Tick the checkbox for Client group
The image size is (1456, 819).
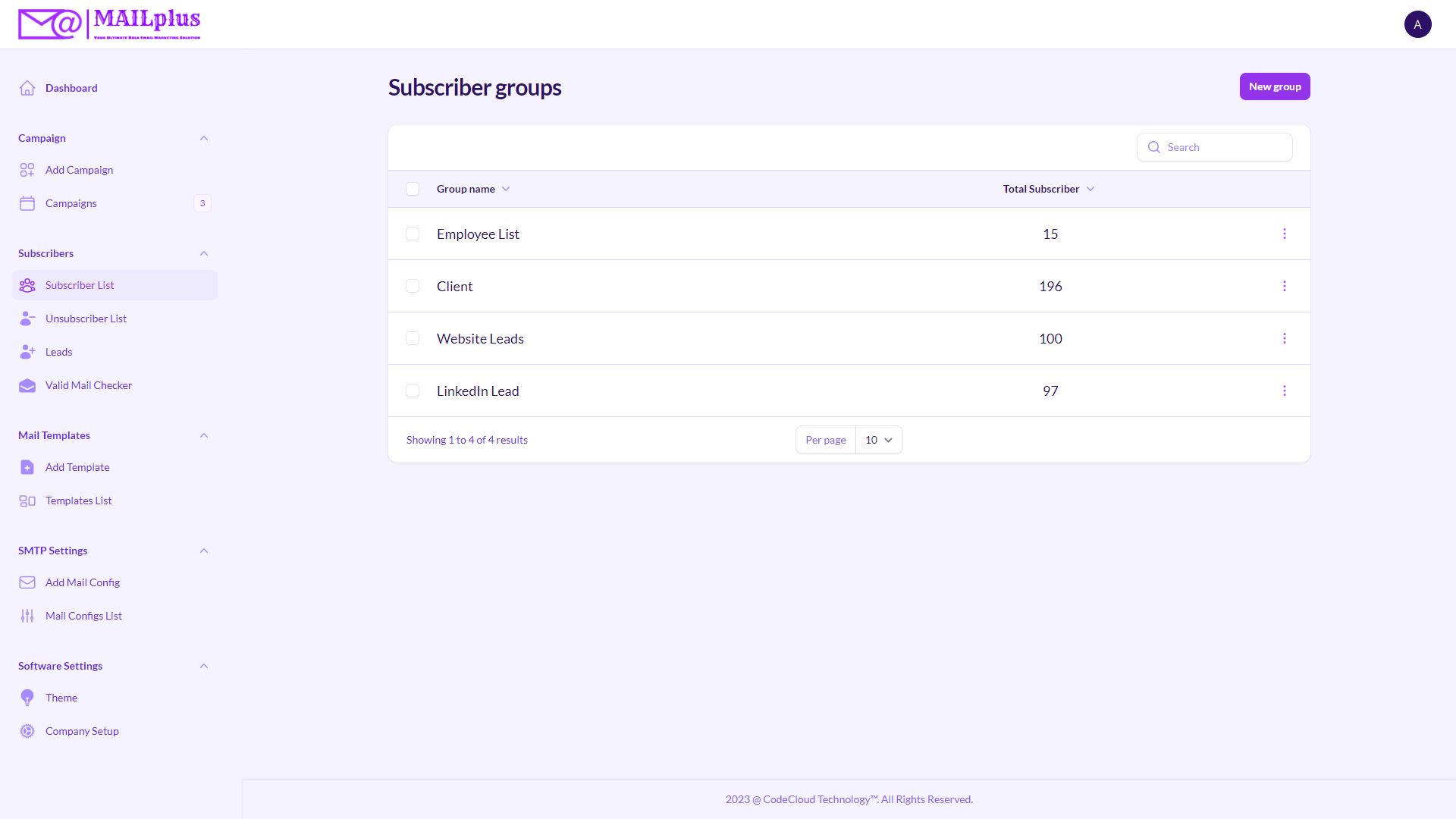[413, 286]
